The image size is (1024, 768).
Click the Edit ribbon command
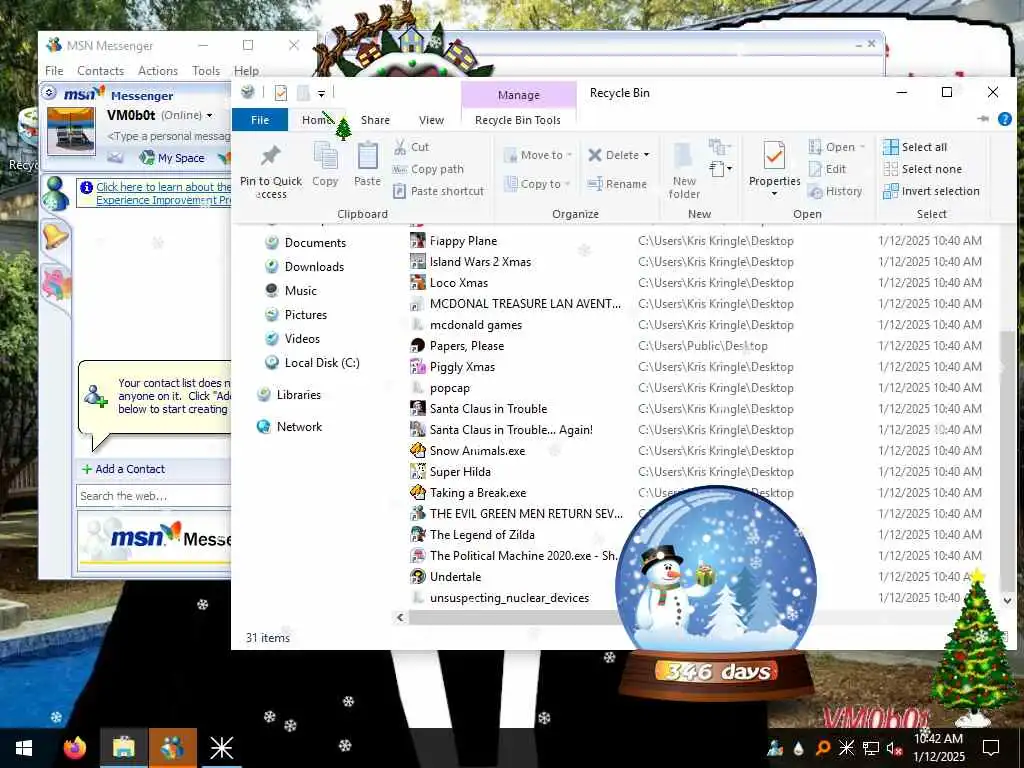[827, 169]
